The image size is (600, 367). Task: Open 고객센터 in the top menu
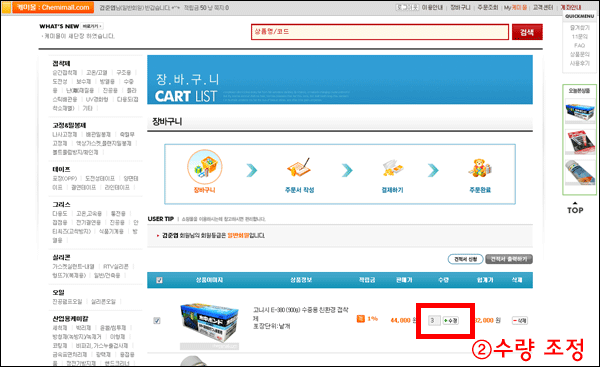(x=543, y=7)
